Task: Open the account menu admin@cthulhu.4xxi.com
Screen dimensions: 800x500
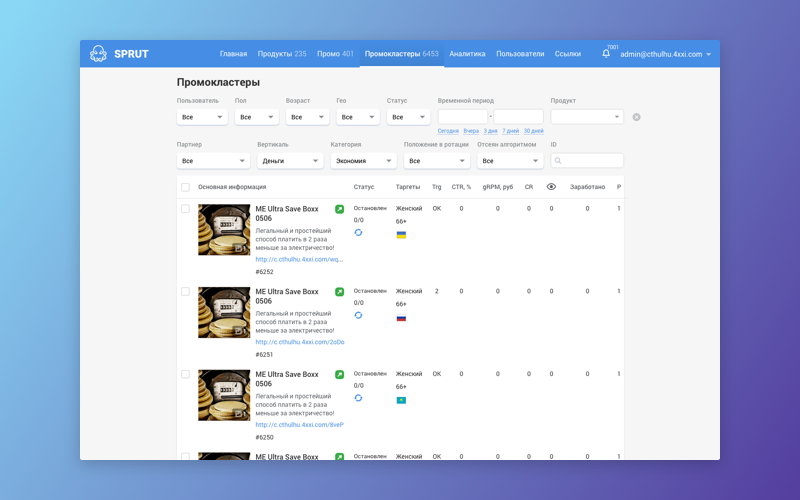Action: 665,54
